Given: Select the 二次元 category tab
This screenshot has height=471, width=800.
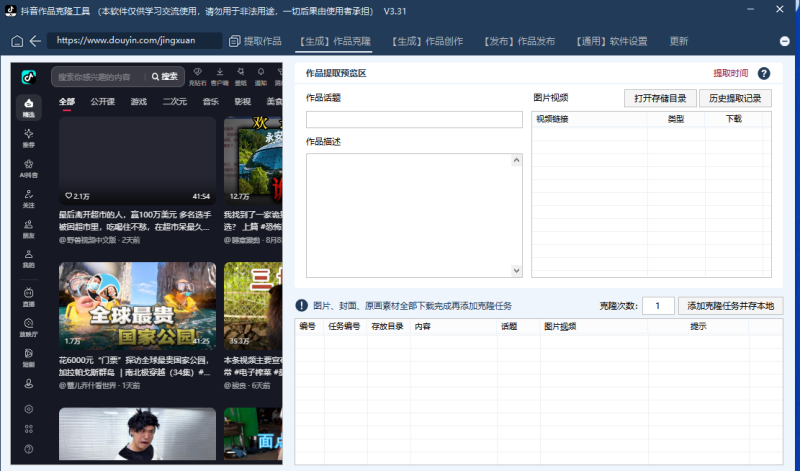Looking at the screenshot, I should (x=174, y=102).
